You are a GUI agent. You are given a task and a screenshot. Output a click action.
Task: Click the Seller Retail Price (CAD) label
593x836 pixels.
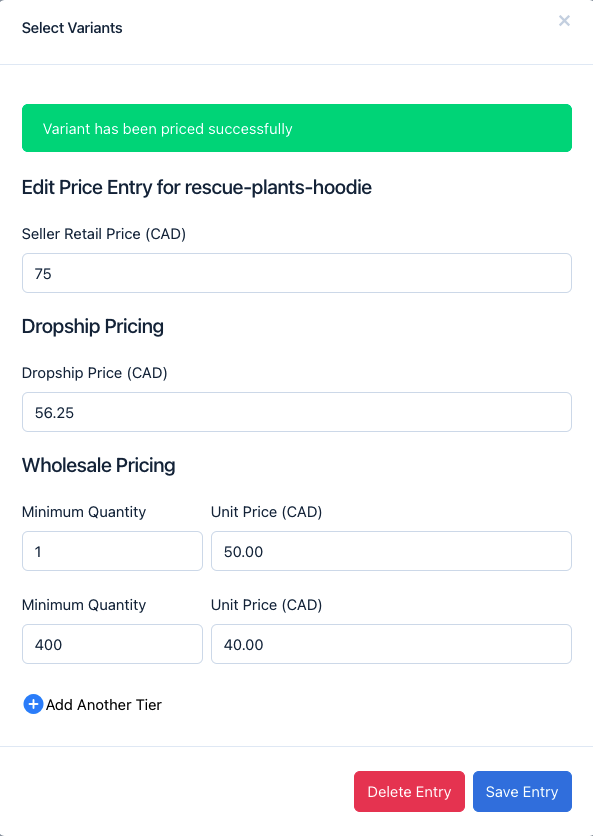point(104,234)
